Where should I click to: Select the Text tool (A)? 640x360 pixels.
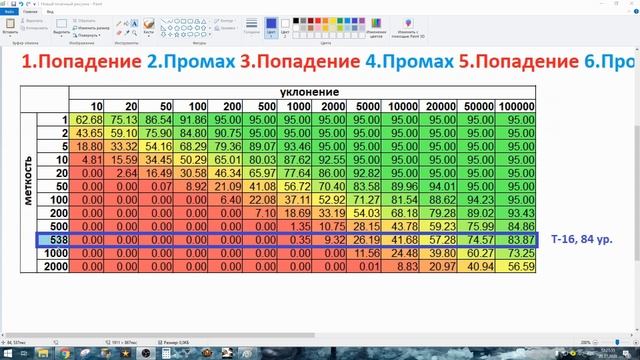point(134,24)
